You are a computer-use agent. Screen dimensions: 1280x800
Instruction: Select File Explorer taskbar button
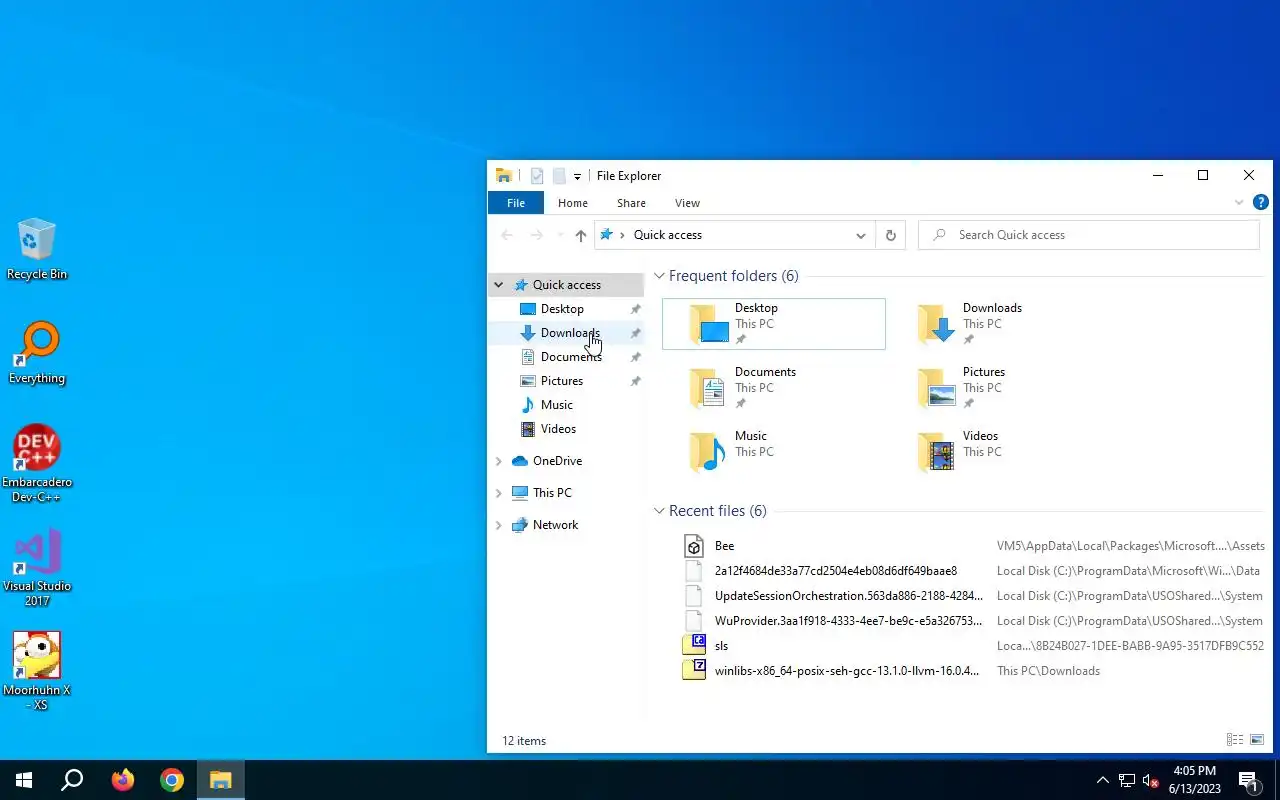220,780
